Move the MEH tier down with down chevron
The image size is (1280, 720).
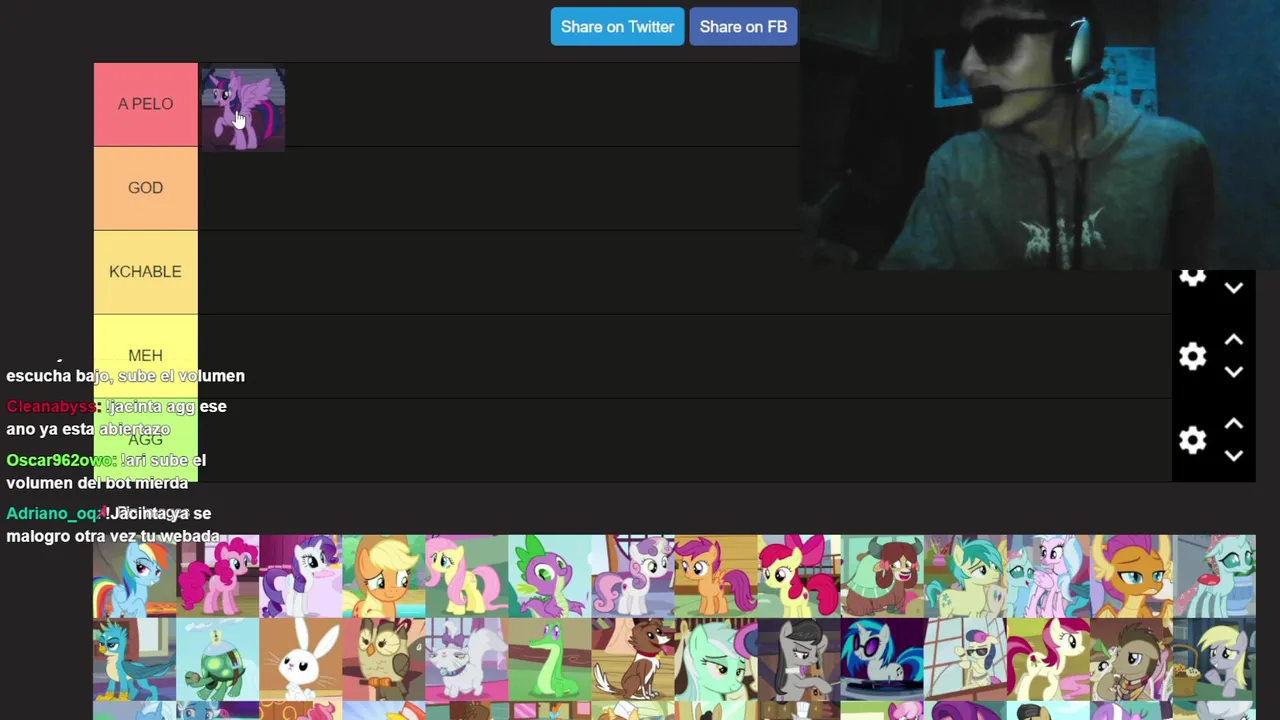[1234, 372]
